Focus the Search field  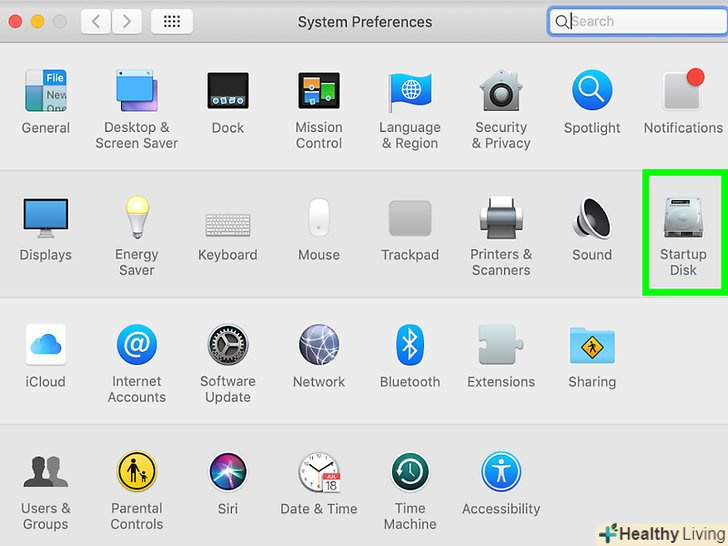(x=638, y=21)
